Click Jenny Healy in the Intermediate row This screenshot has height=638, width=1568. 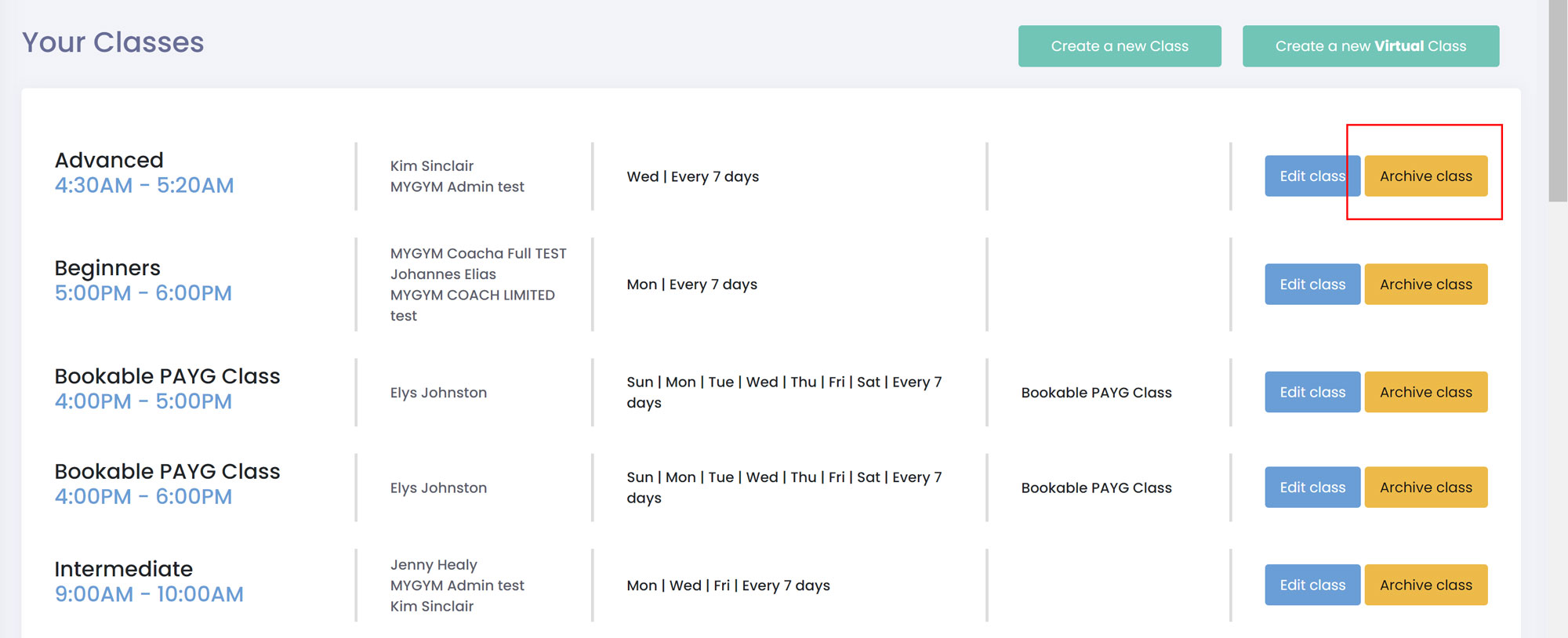point(434,565)
